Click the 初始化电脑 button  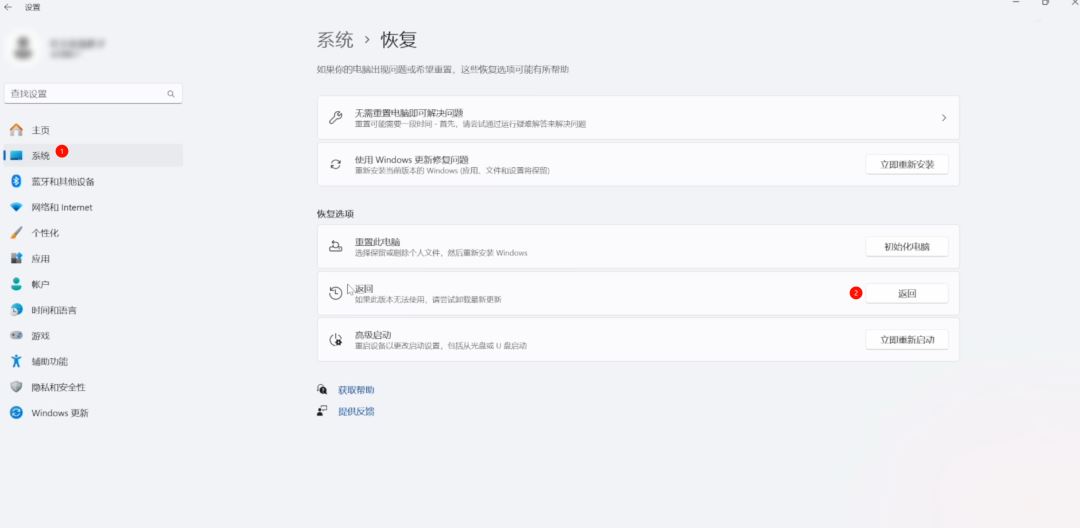click(906, 246)
